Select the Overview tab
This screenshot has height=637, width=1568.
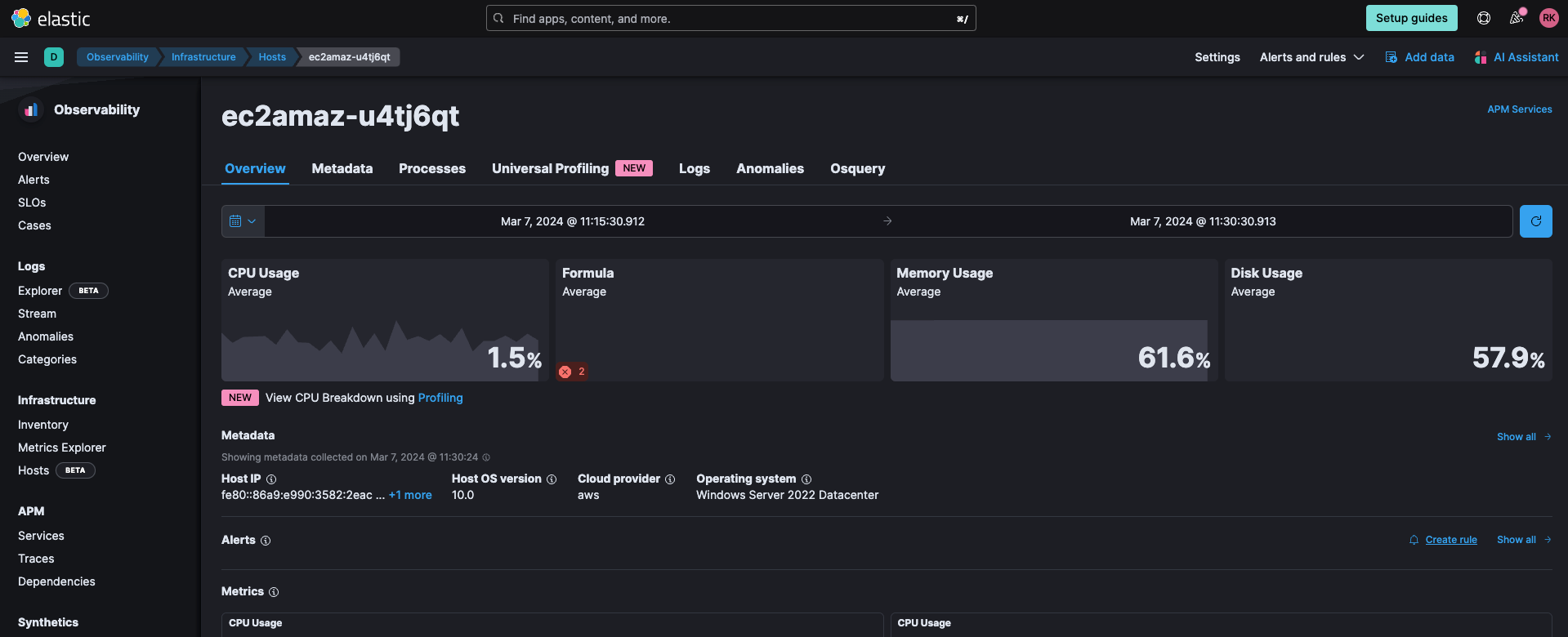click(255, 168)
